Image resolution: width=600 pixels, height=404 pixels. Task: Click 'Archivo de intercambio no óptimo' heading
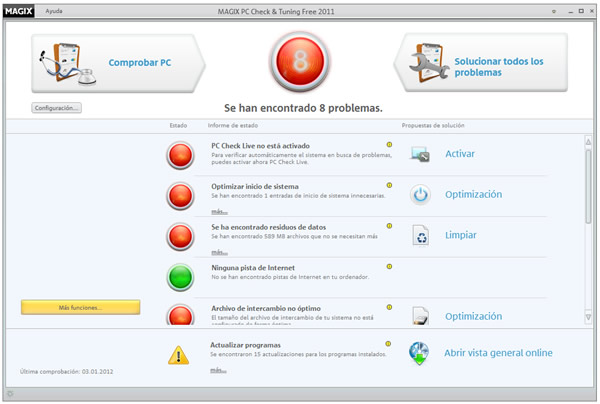266,308
